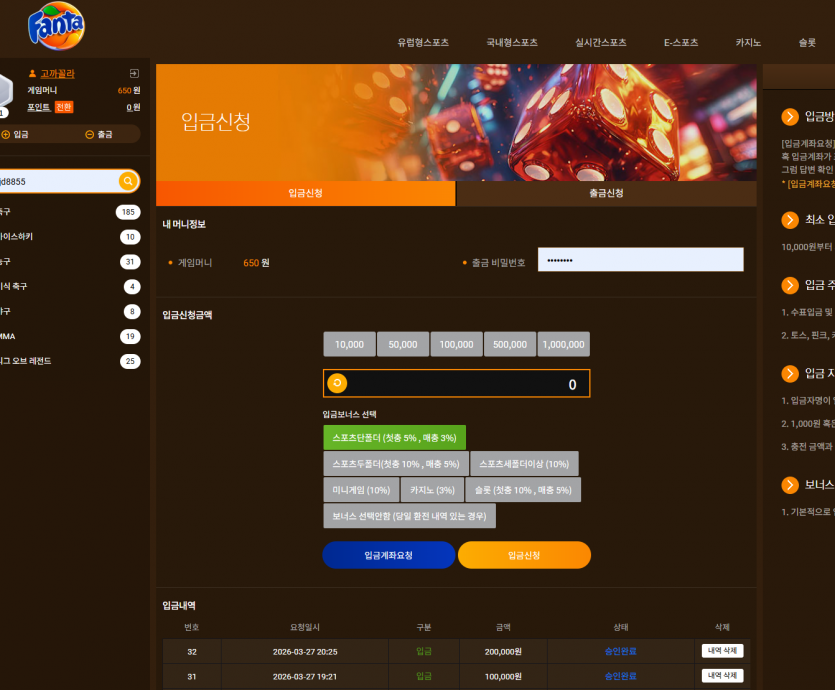The width and height of the screenshot is (835, 690).
Task: Click the minus 출금 icon in sidebar
Action: tap(89, 134)
